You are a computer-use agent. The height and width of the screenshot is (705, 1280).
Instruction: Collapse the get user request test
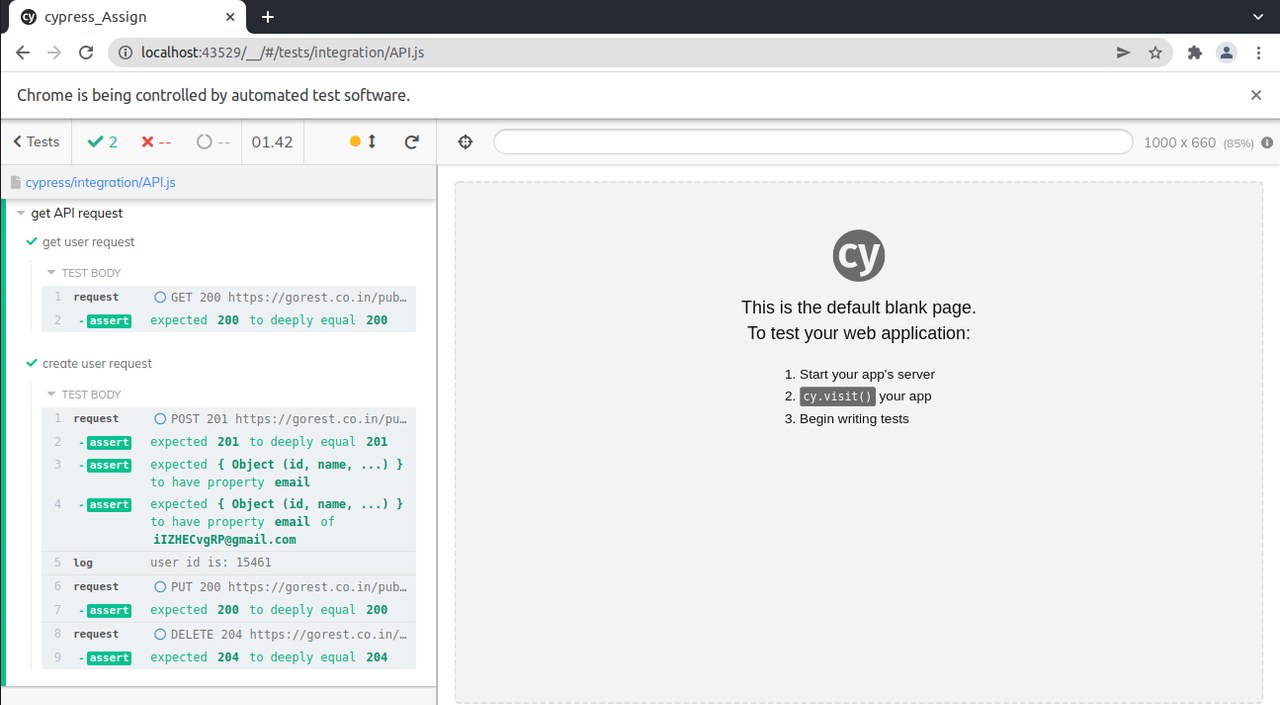(88, 242)
